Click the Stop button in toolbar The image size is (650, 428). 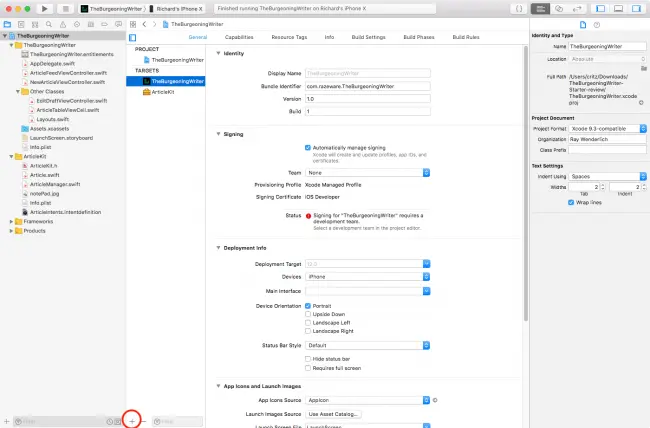[x=65, y=8]
